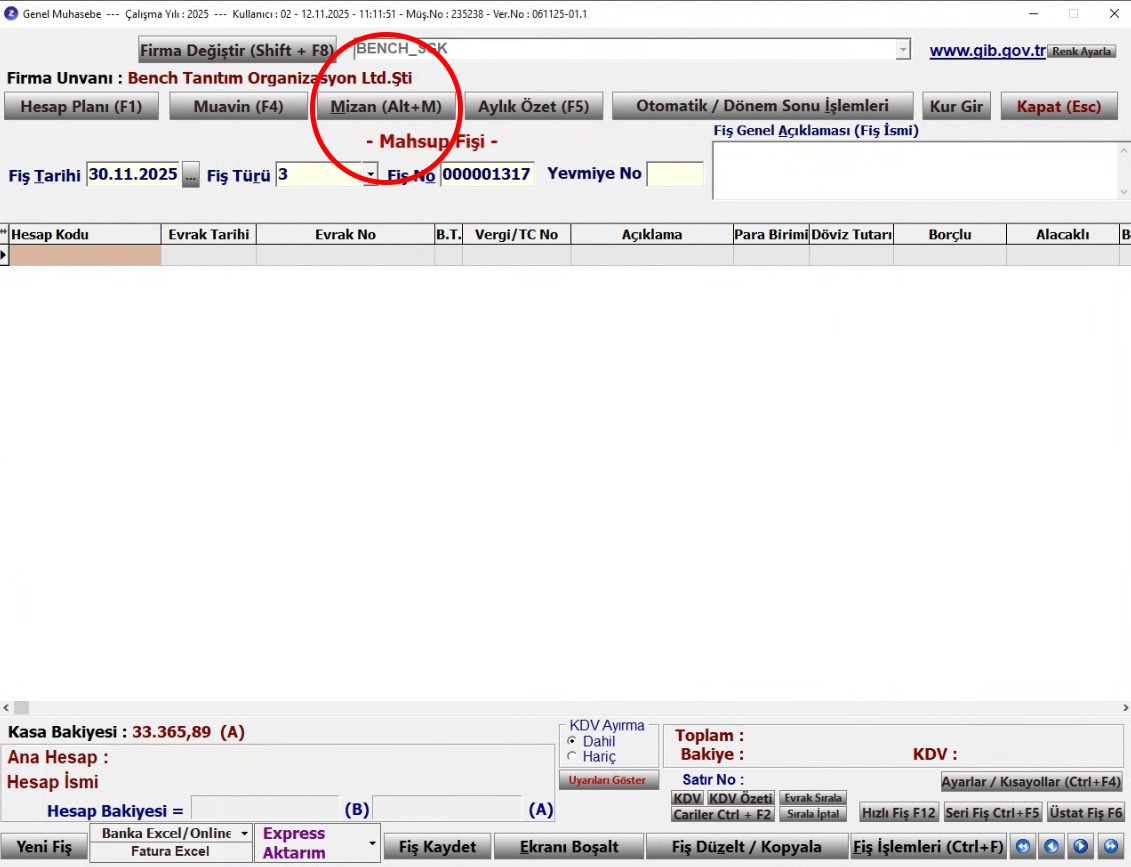Screen dimensions: 1131x867
Task: Jump to the last voucher record
Action: [1110, 847]
